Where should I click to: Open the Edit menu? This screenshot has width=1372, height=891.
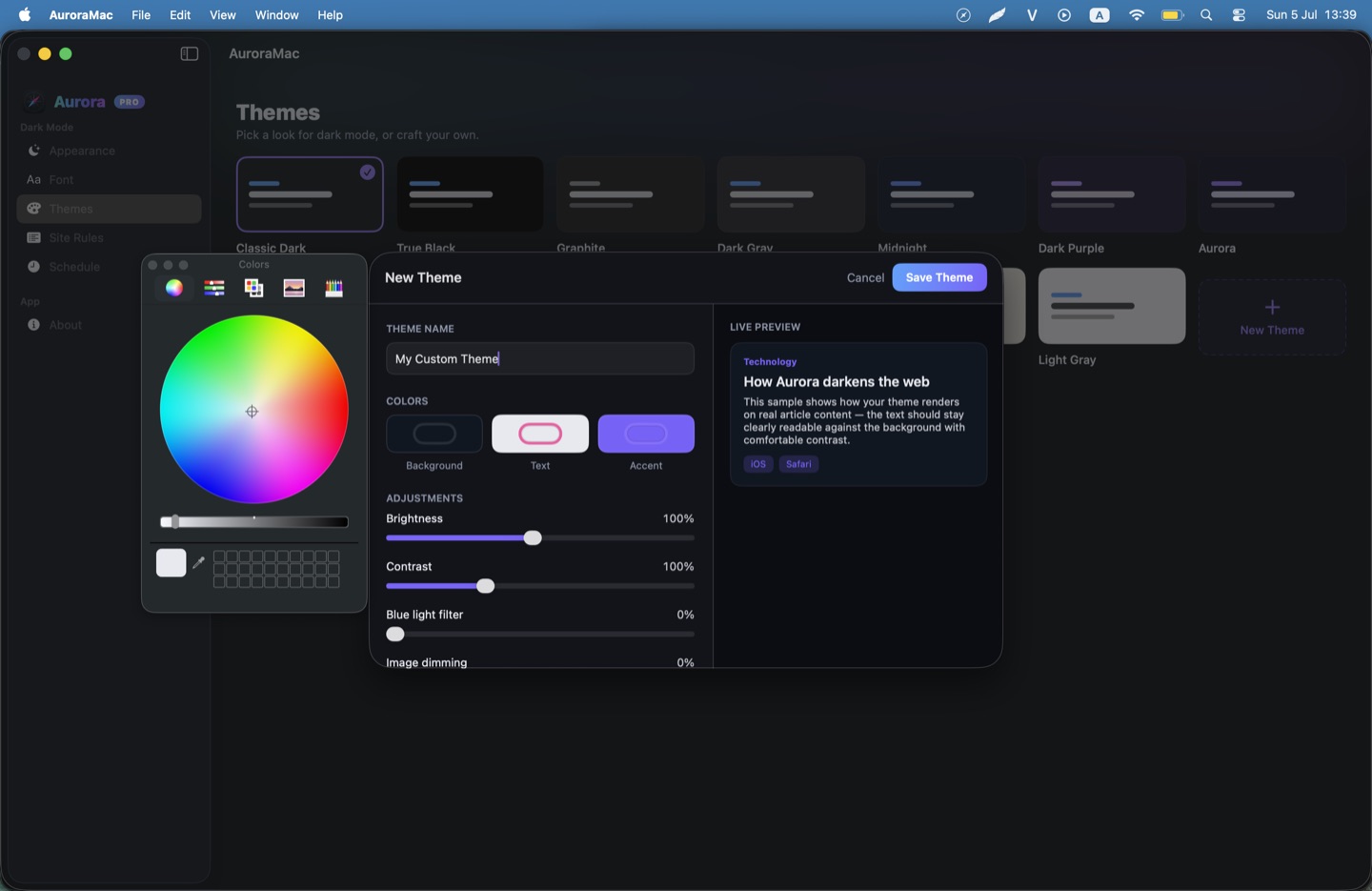click(180, 15)
